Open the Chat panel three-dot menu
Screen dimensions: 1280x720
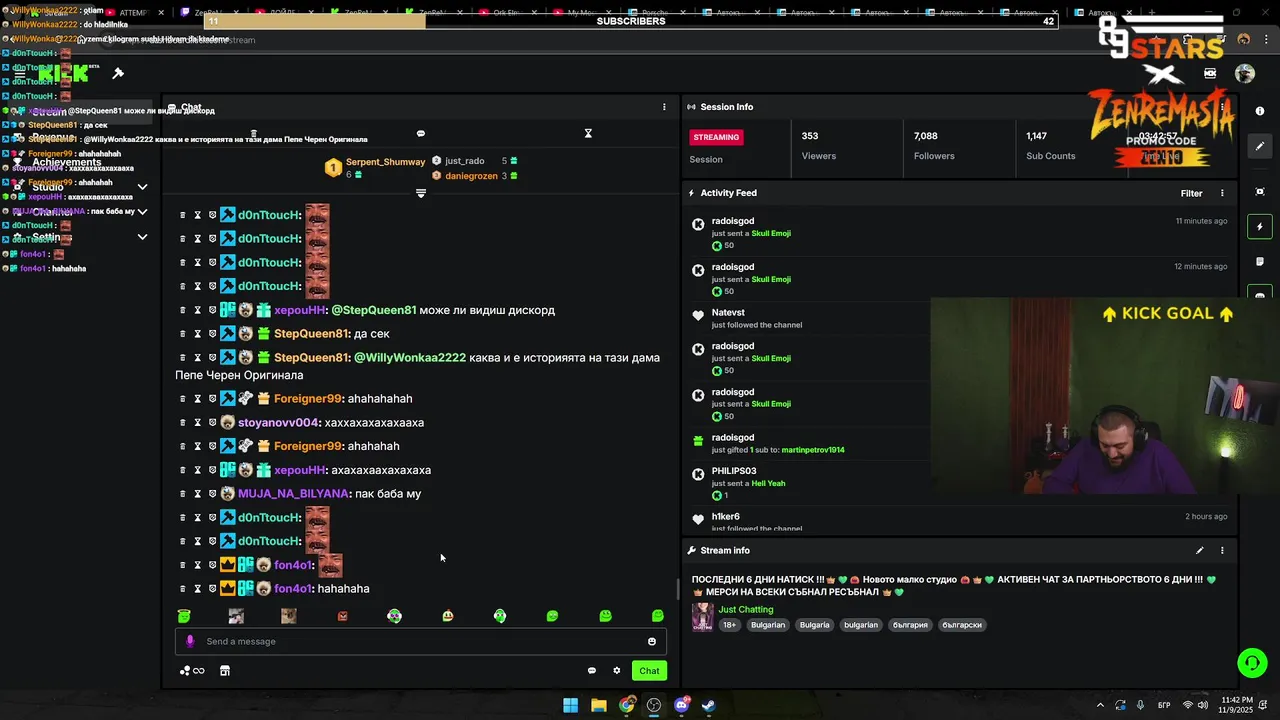point(664,107)
